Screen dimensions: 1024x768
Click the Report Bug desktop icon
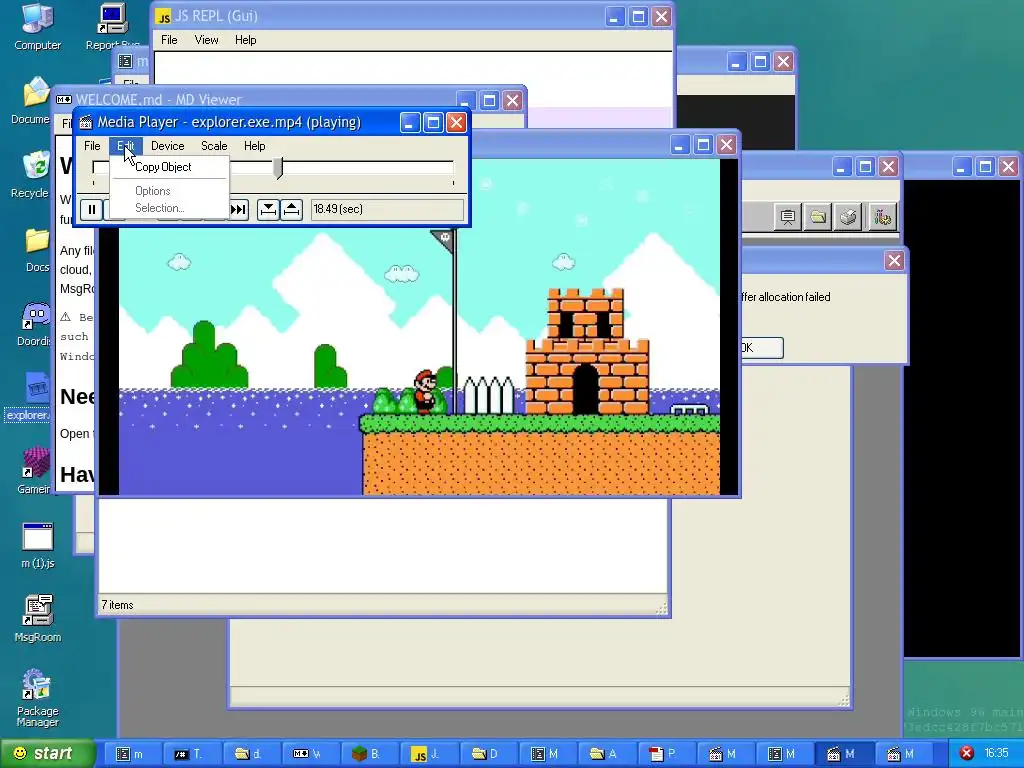coord(112,27)
